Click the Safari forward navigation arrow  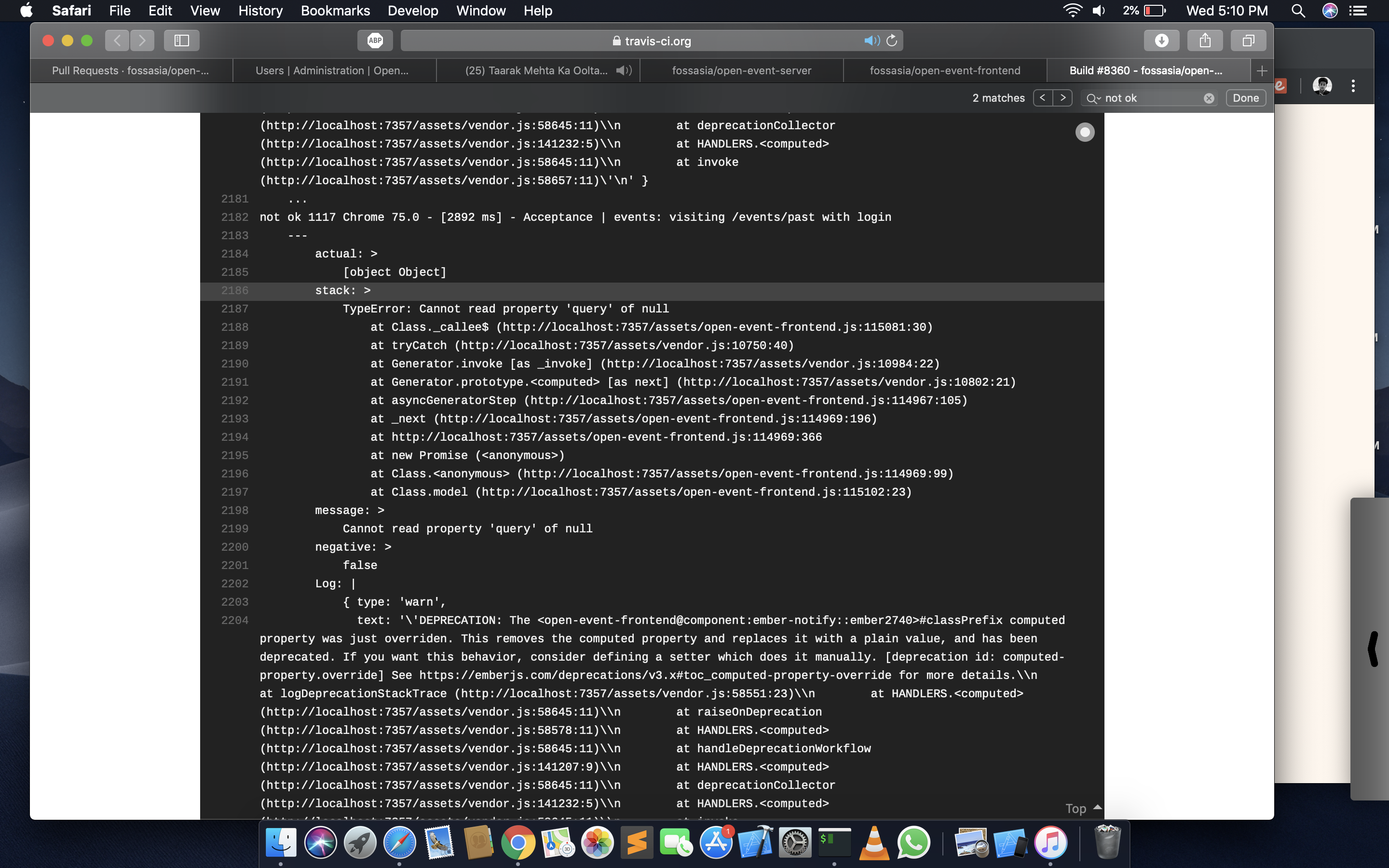(142, 40)
